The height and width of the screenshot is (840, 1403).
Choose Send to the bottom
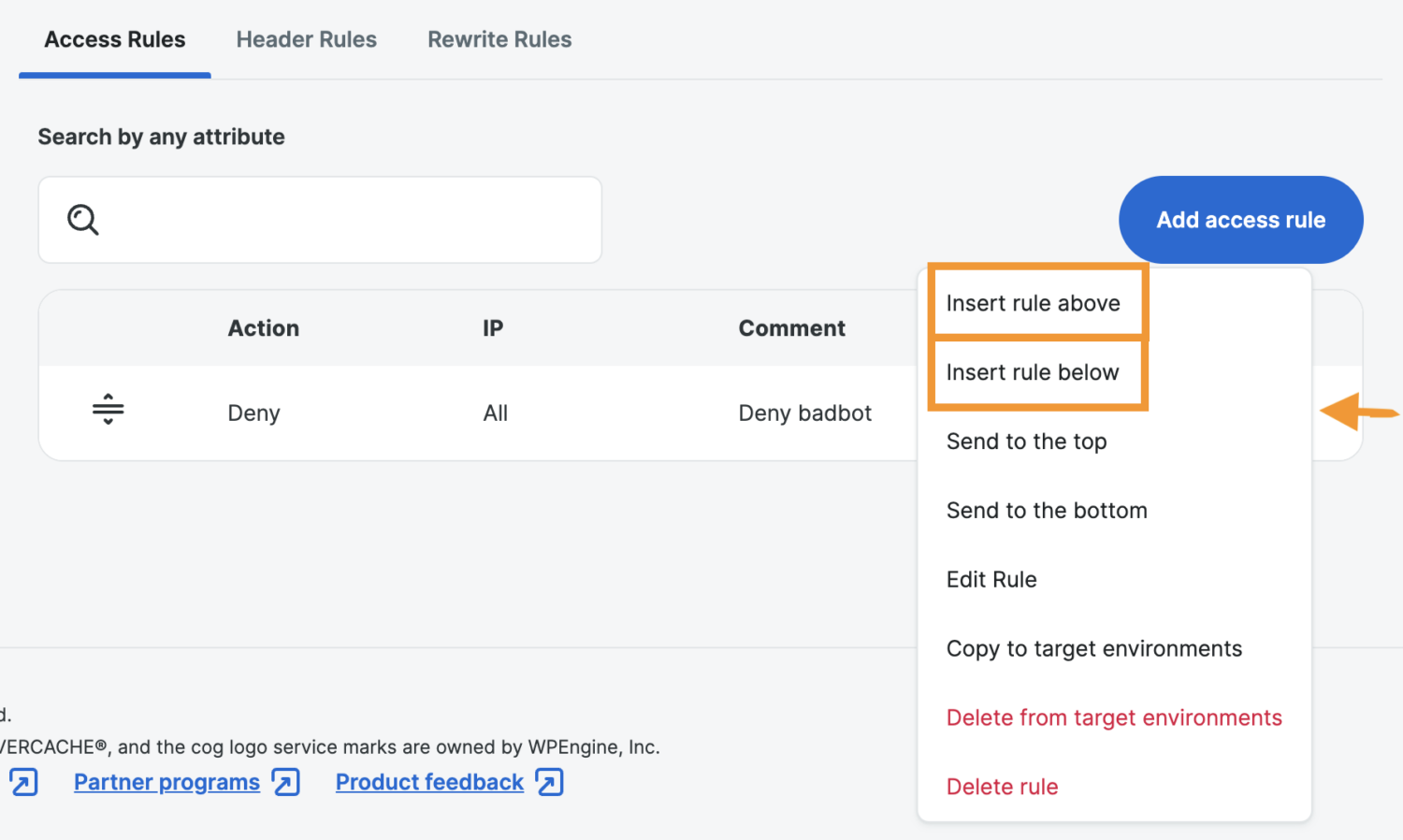[1047, 510]
